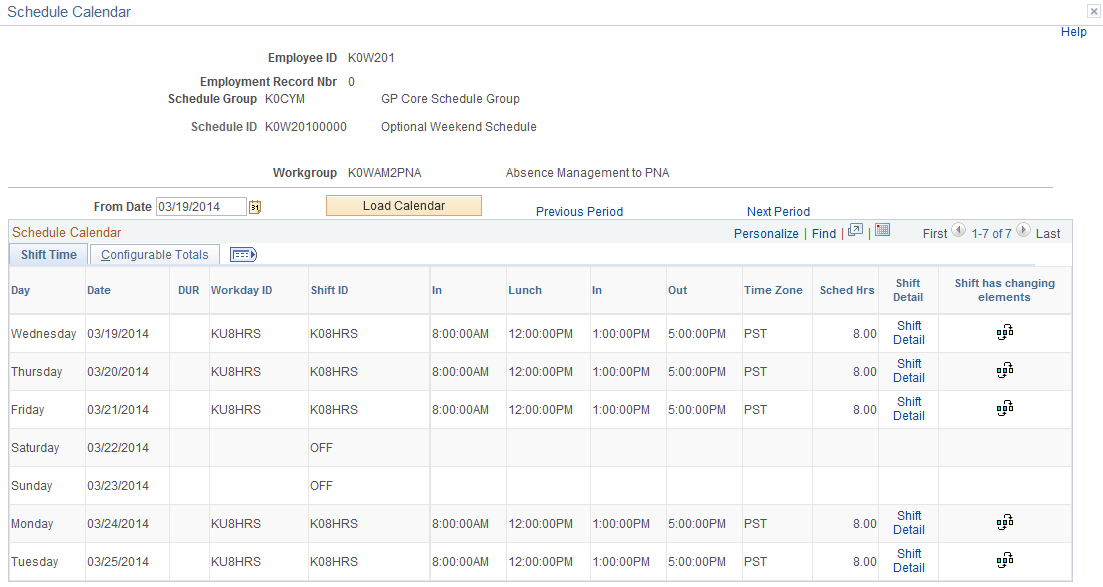
Task: Click the Last navigation text
Action: click(1047, 234)
